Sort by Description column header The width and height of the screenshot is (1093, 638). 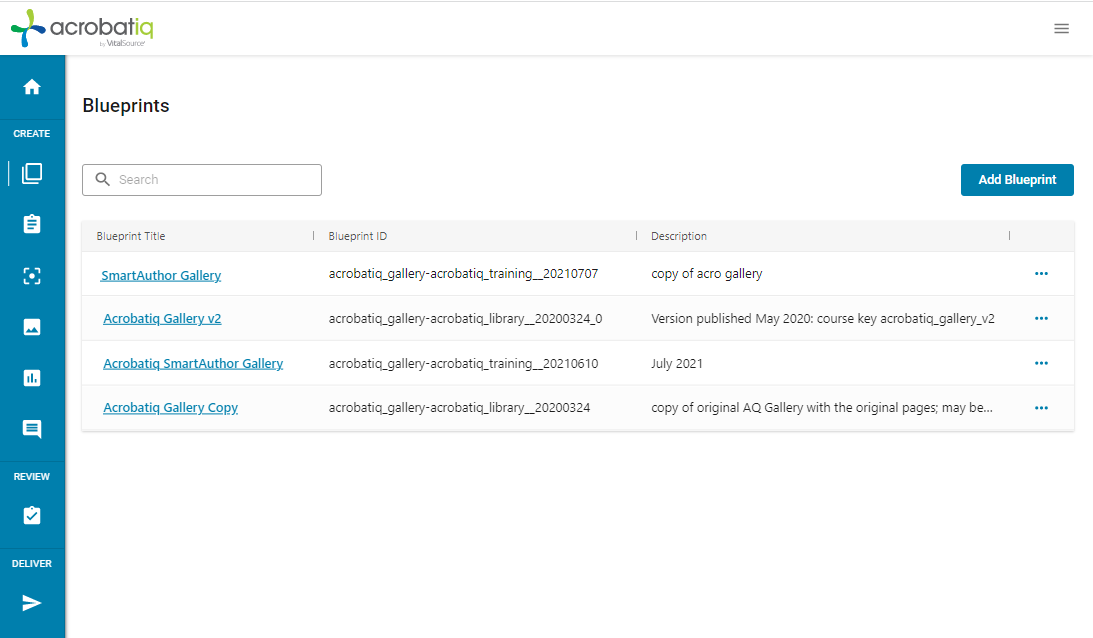point(679,236)
